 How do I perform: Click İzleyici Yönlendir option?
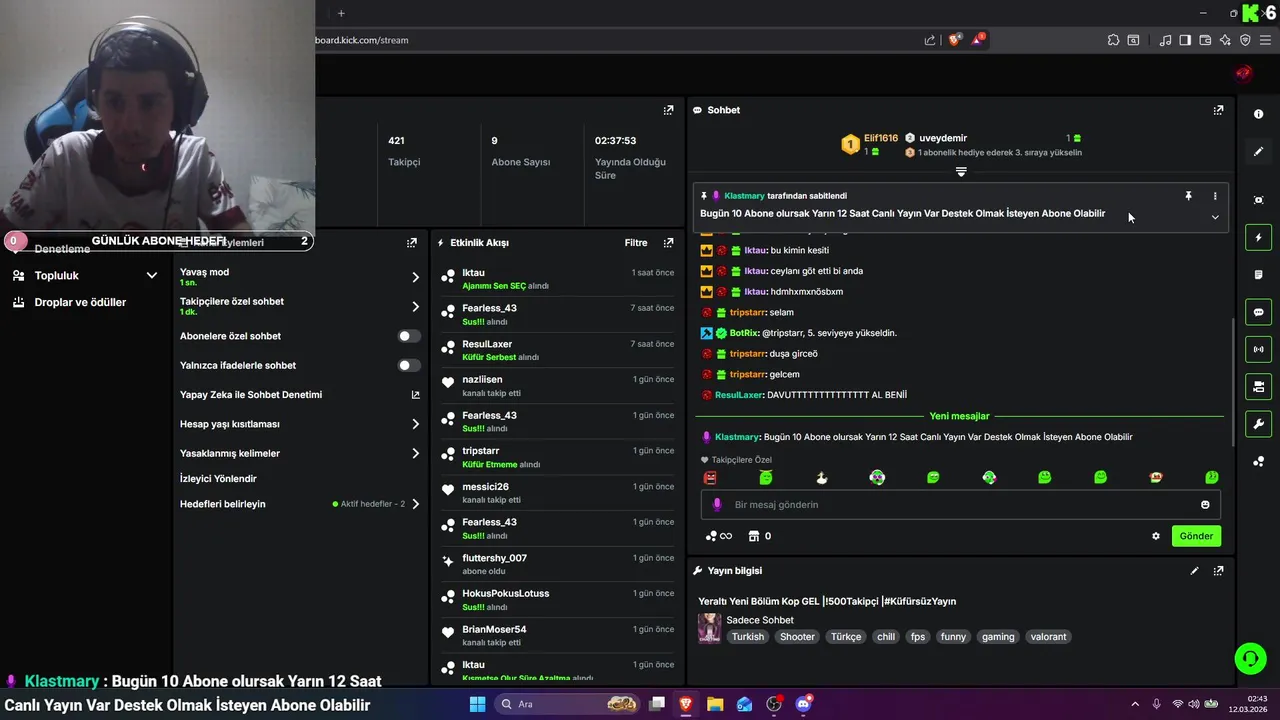coord(218,479)
